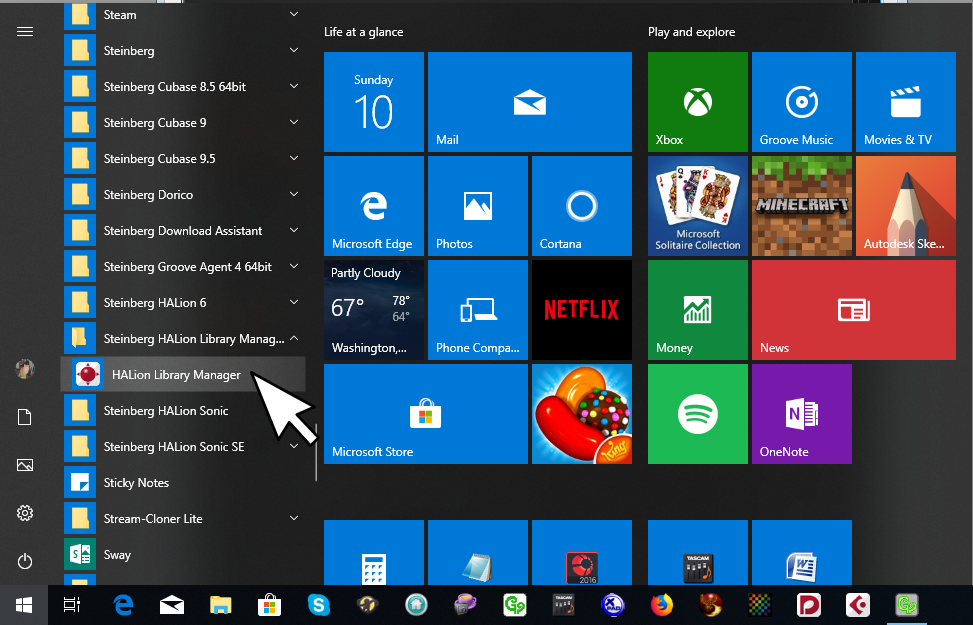Open the Calculator tile
This screenshot has width=973, height=625.
(374, 552)
